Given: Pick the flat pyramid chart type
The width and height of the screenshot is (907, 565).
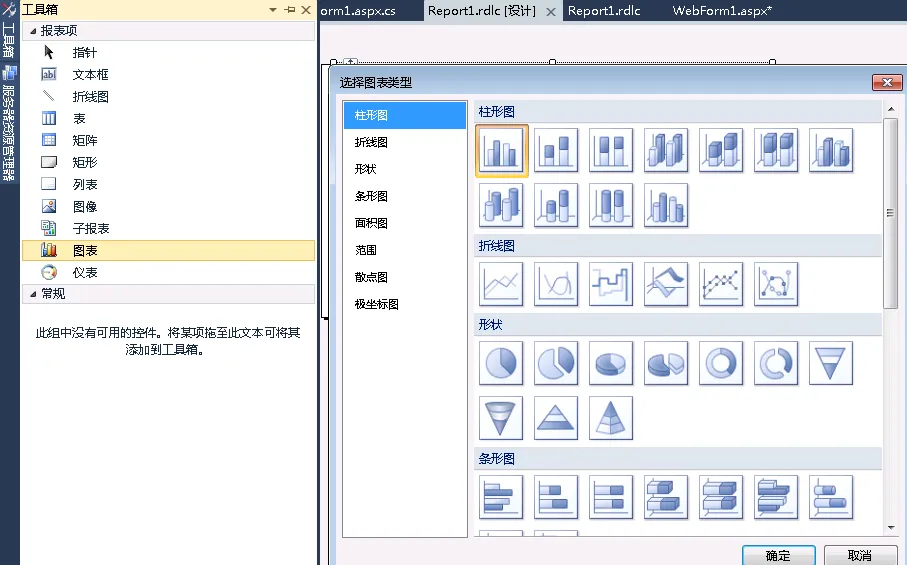Looking at the screenshot, I should click(x=556, y=418).
